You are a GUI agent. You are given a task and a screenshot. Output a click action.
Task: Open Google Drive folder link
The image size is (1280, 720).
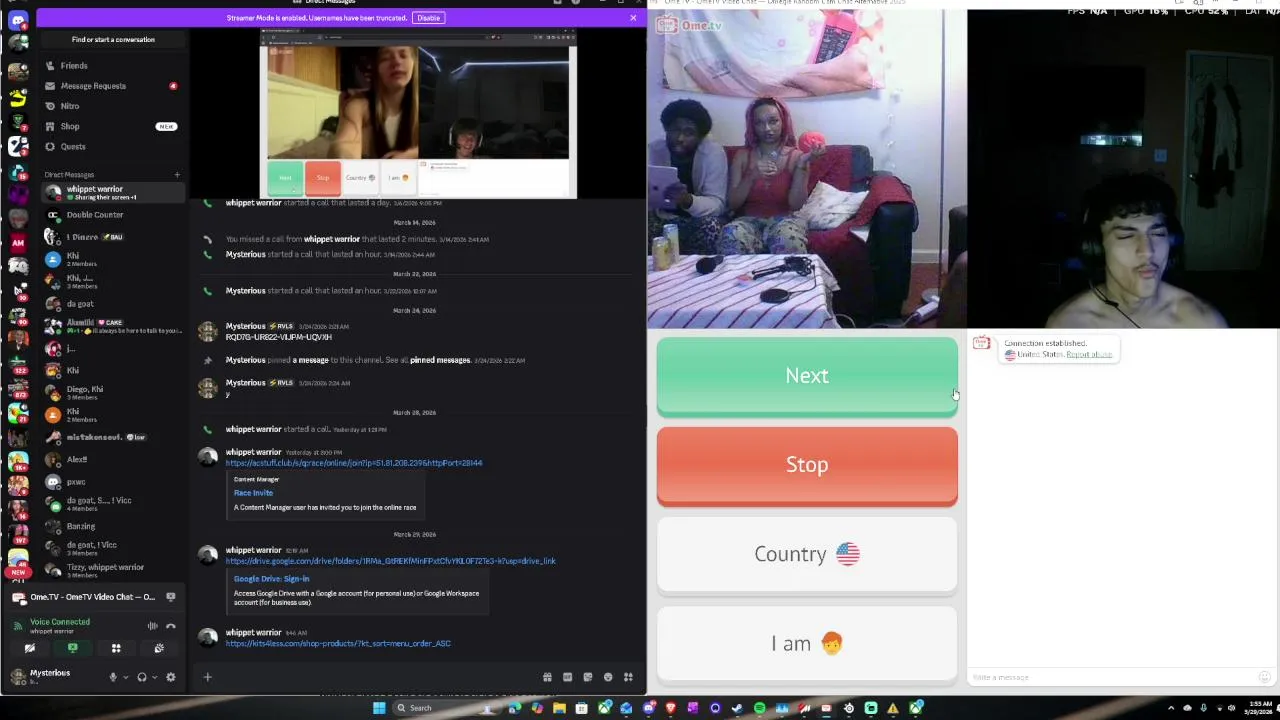(x=390, y=561)
